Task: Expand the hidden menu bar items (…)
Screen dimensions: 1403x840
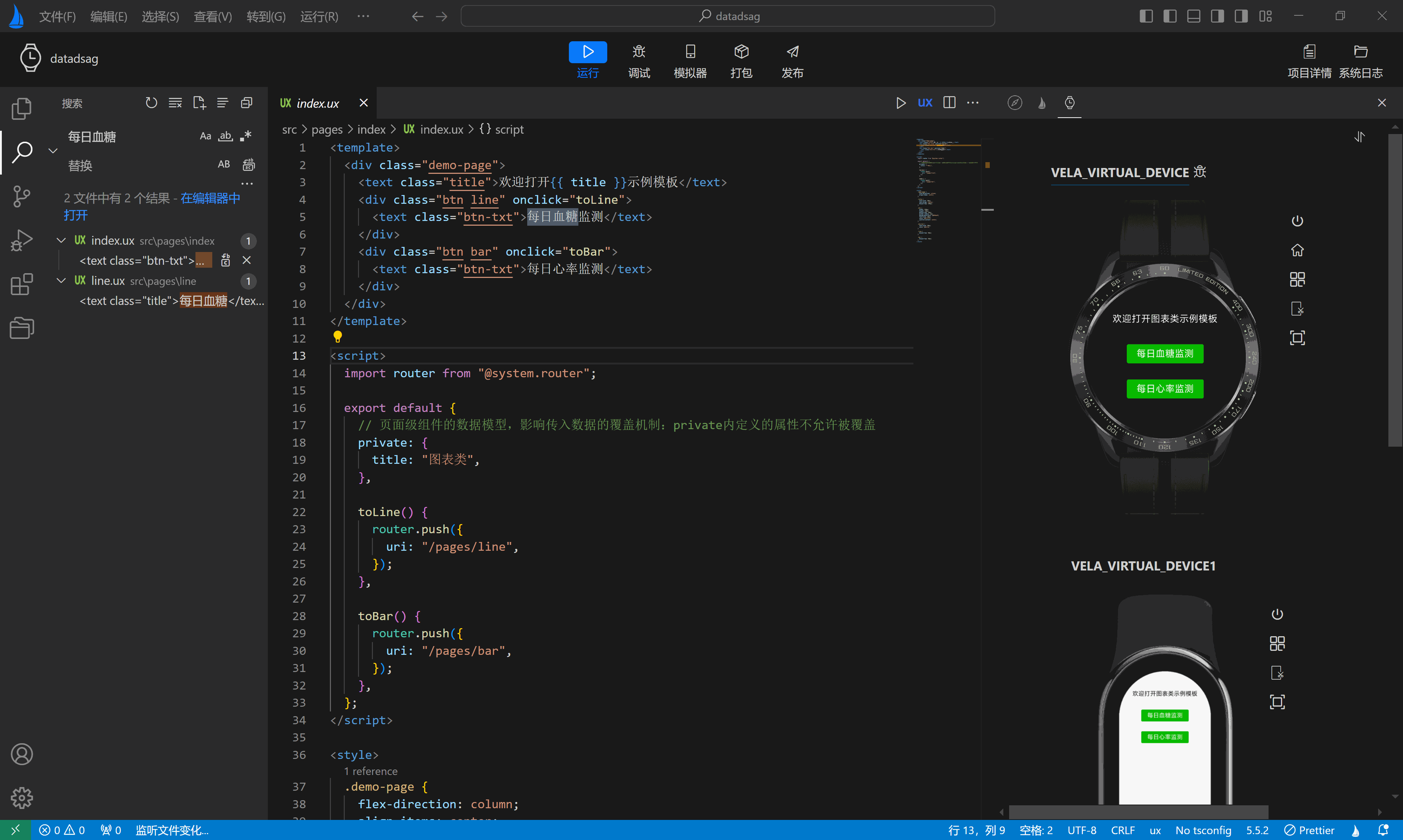Action: tap(364, 16)
